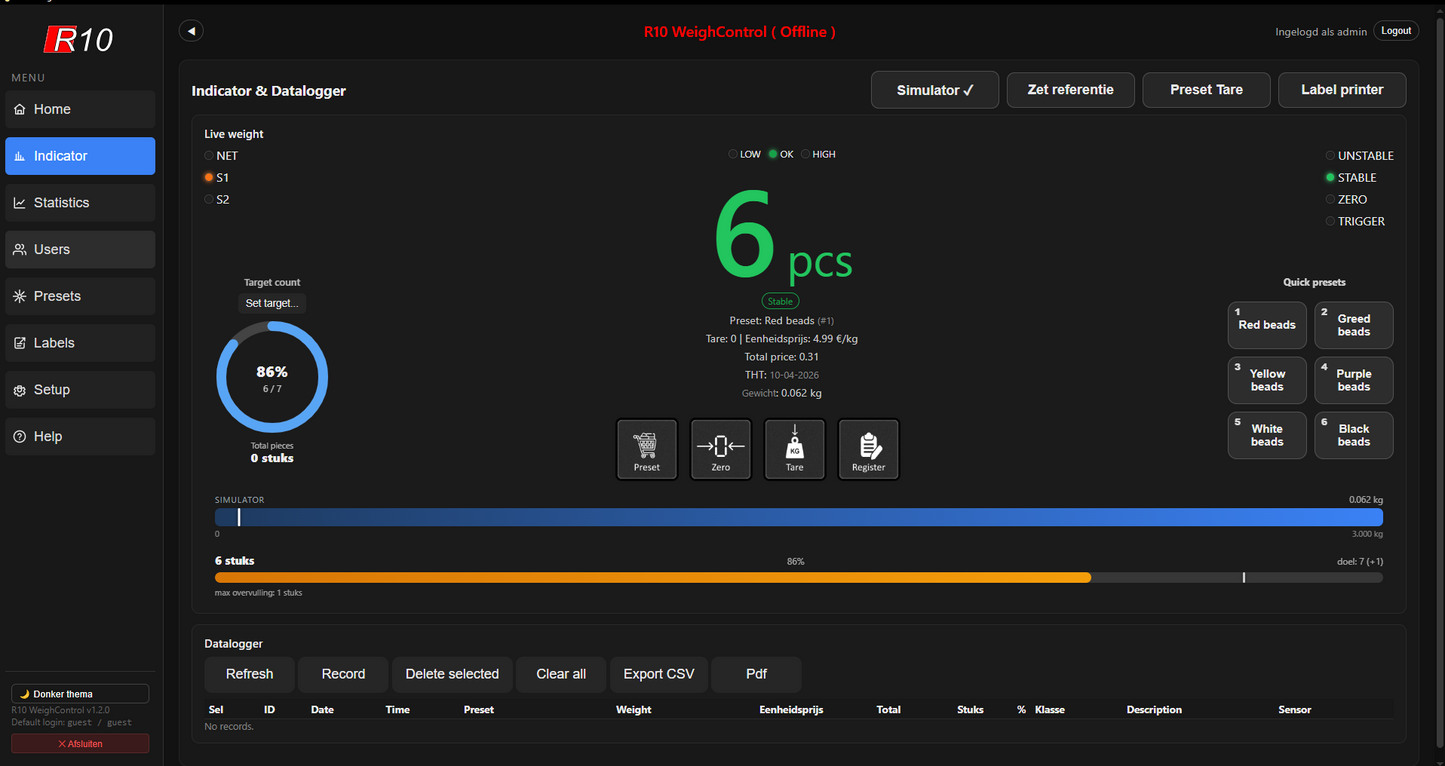Click the Statistics chart icon in menu
The image size is (1445, 766).
click(20, 203)
